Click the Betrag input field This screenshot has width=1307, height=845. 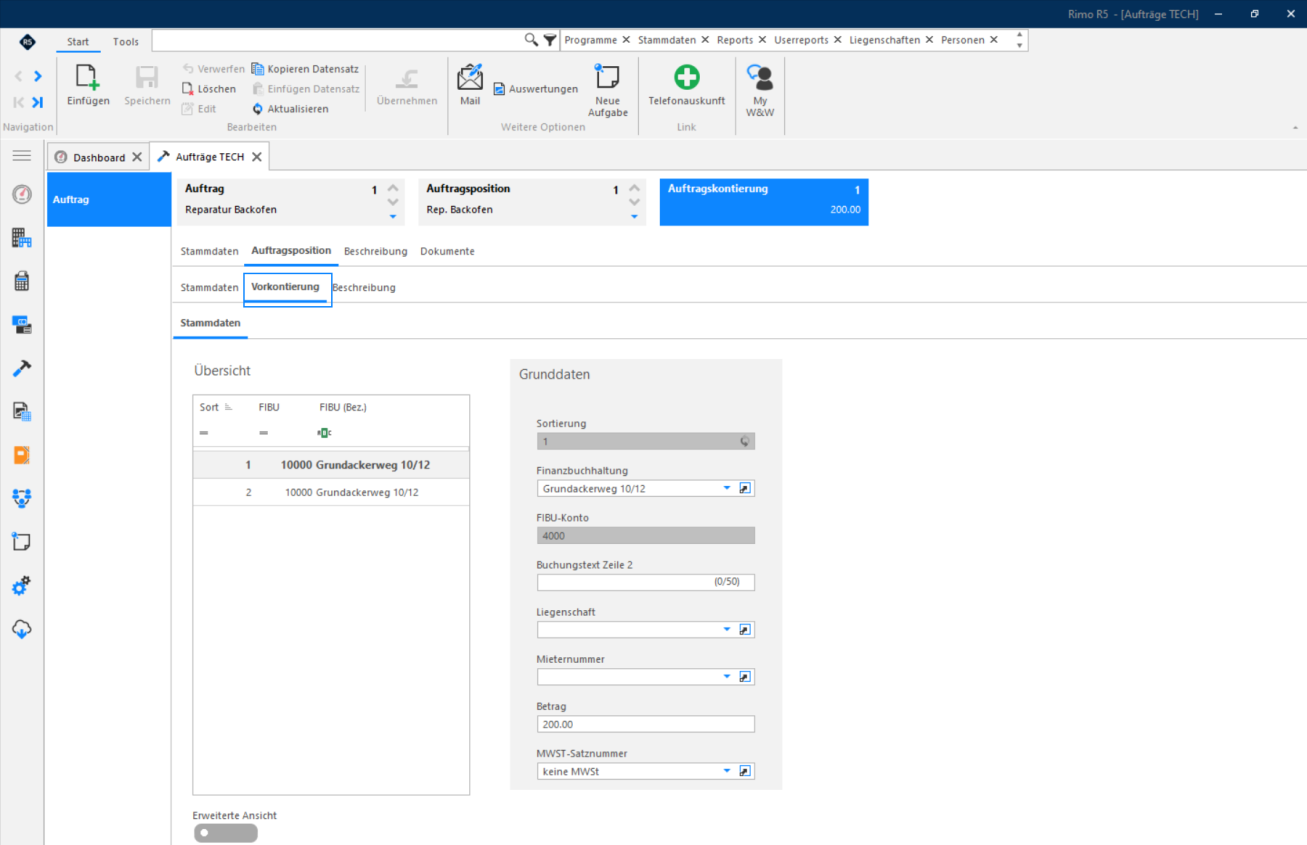point(645,725)
